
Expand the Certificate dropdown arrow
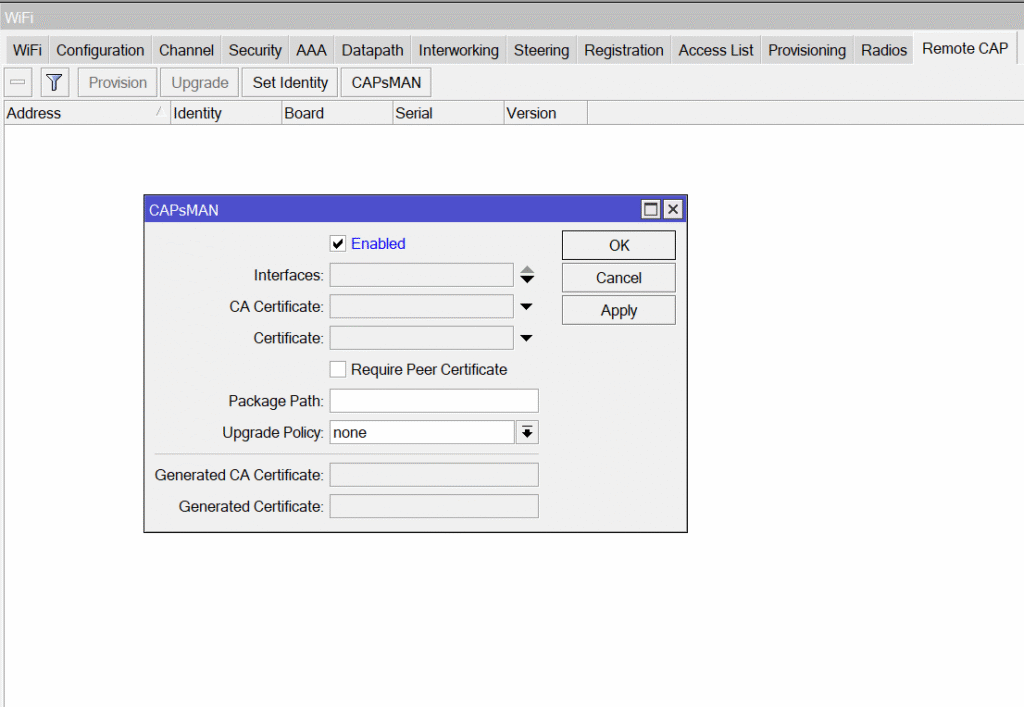(x=526, y=338)
